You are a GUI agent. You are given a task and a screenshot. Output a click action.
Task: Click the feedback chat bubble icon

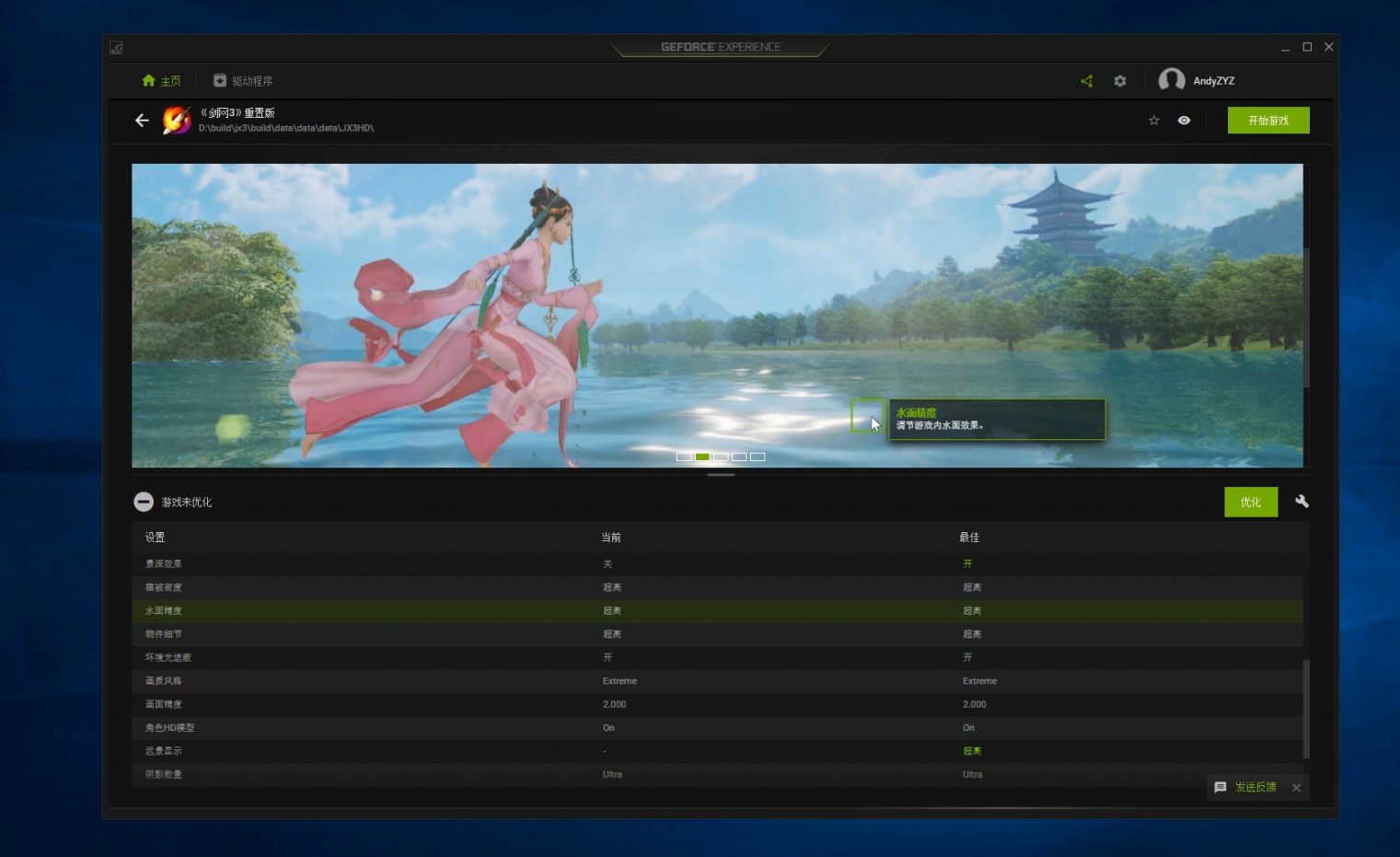(1221, 787)
